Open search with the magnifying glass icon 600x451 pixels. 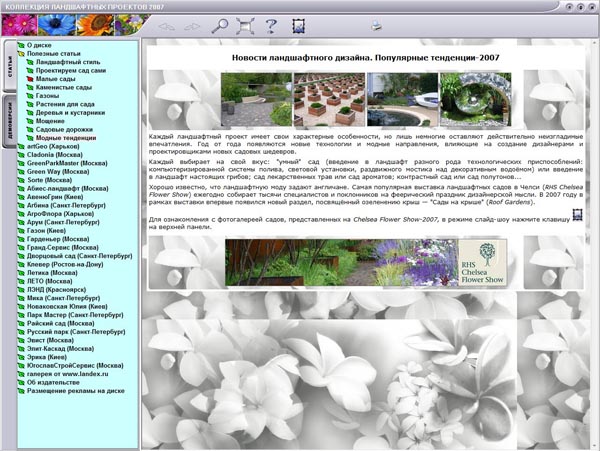[x=220, y=25]
